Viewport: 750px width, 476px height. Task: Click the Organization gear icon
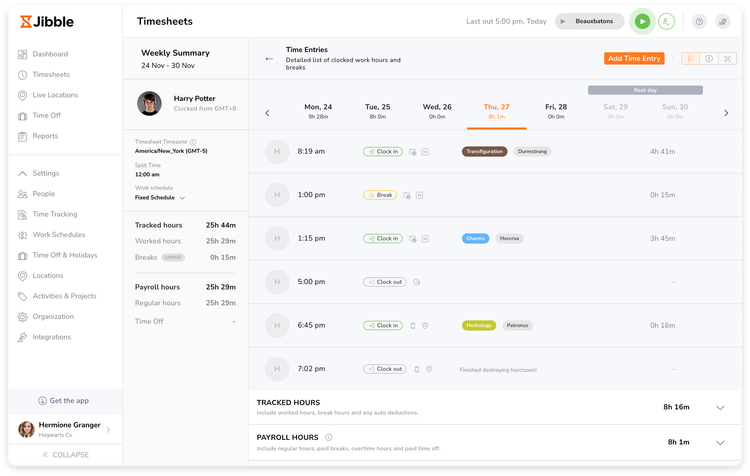pos(22,317)
